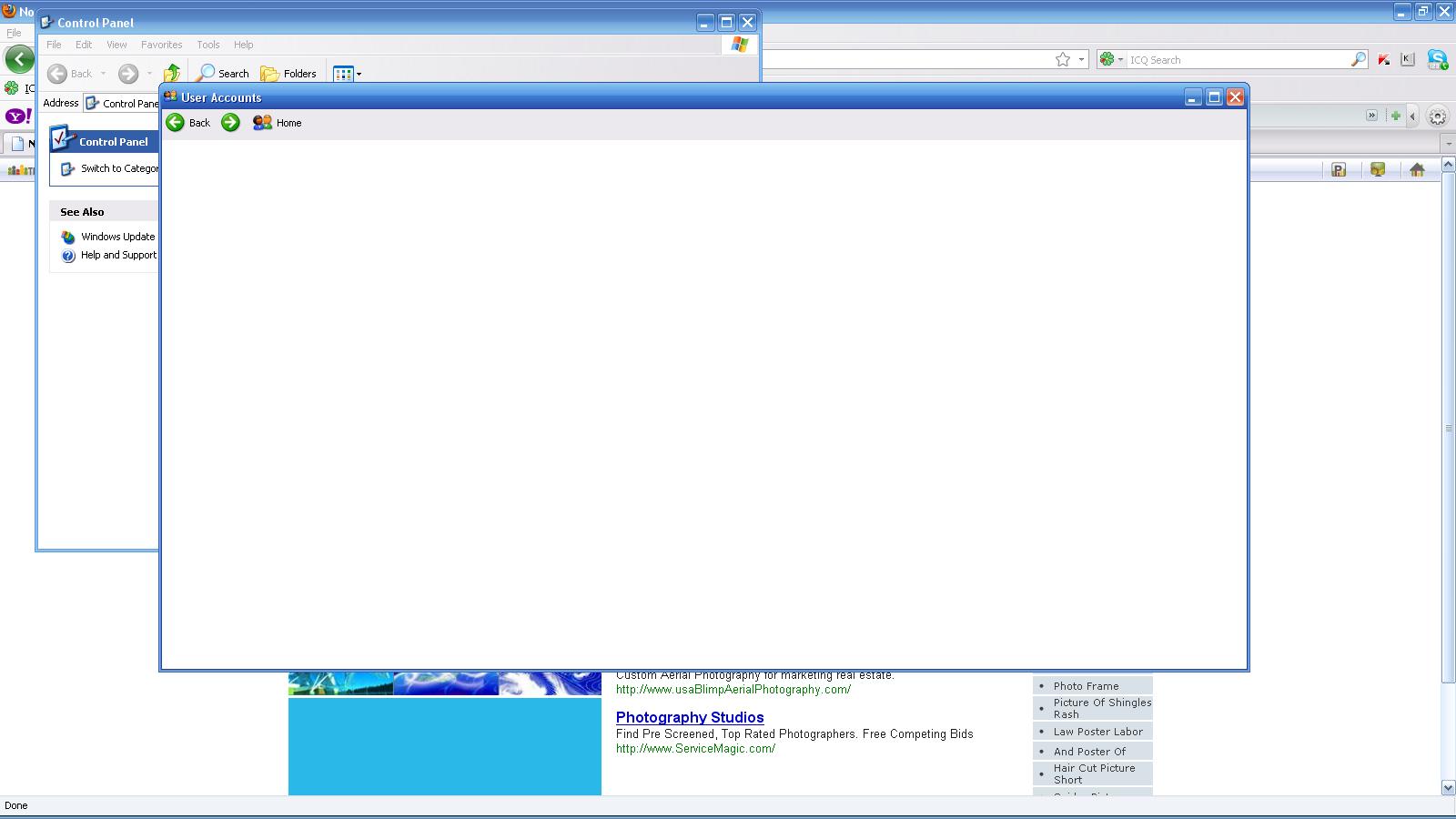The width and height of the screenshot is (1456, 819).
Task: Toggle the Folders pane in Control Panel
Action: pyautogui.click(x=288, y=74)
